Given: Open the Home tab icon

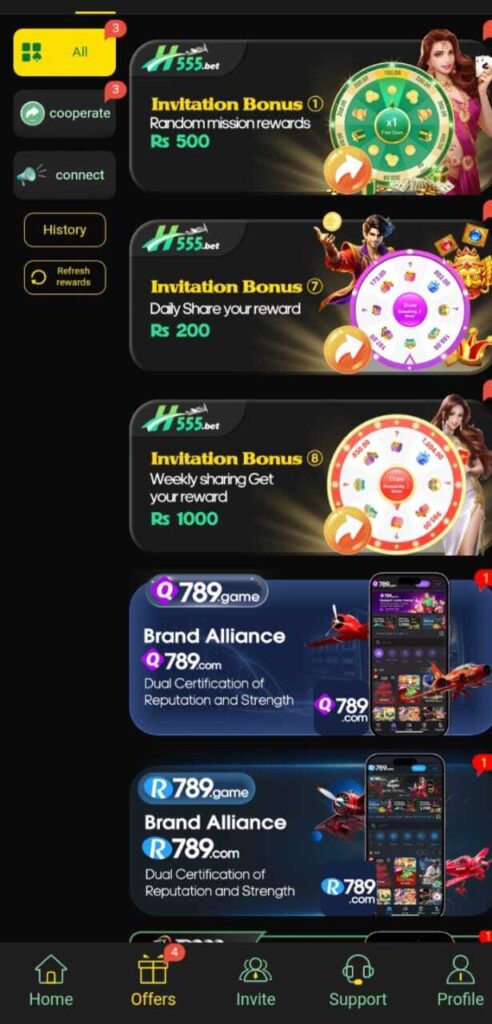Looking at the screenshot, I should pyautogui.click(x=51, y=970).
